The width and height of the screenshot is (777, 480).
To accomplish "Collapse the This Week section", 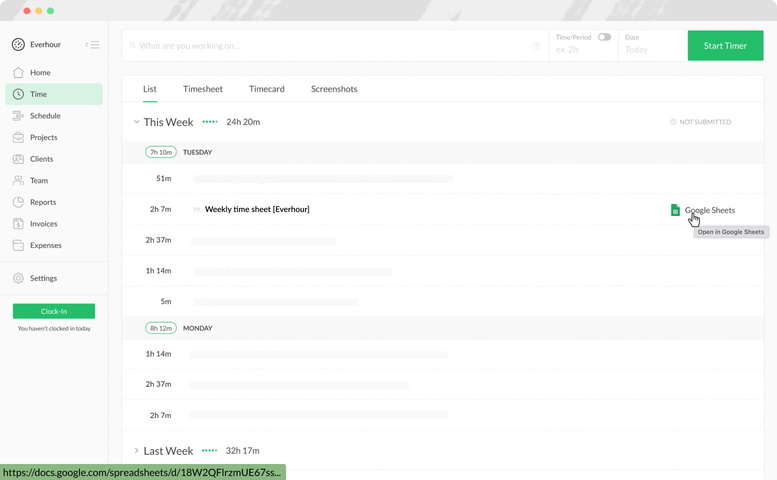I will pos(136,122).
